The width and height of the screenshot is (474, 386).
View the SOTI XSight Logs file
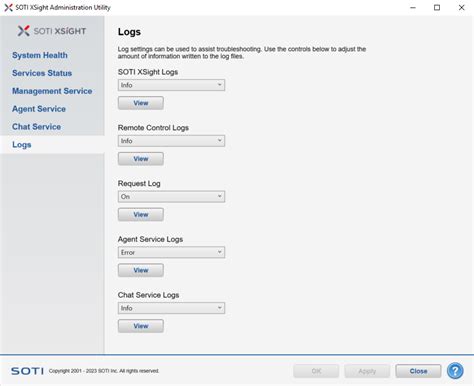(x=141, y=103)
